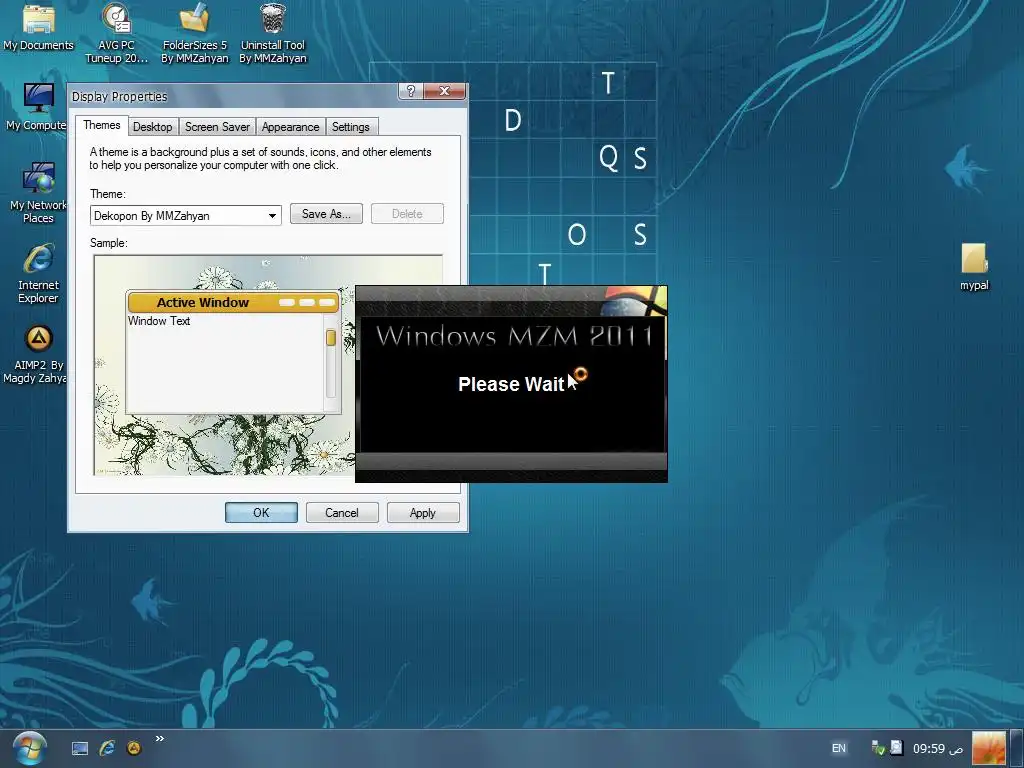Click the Please Wait message

click(511, 384)
